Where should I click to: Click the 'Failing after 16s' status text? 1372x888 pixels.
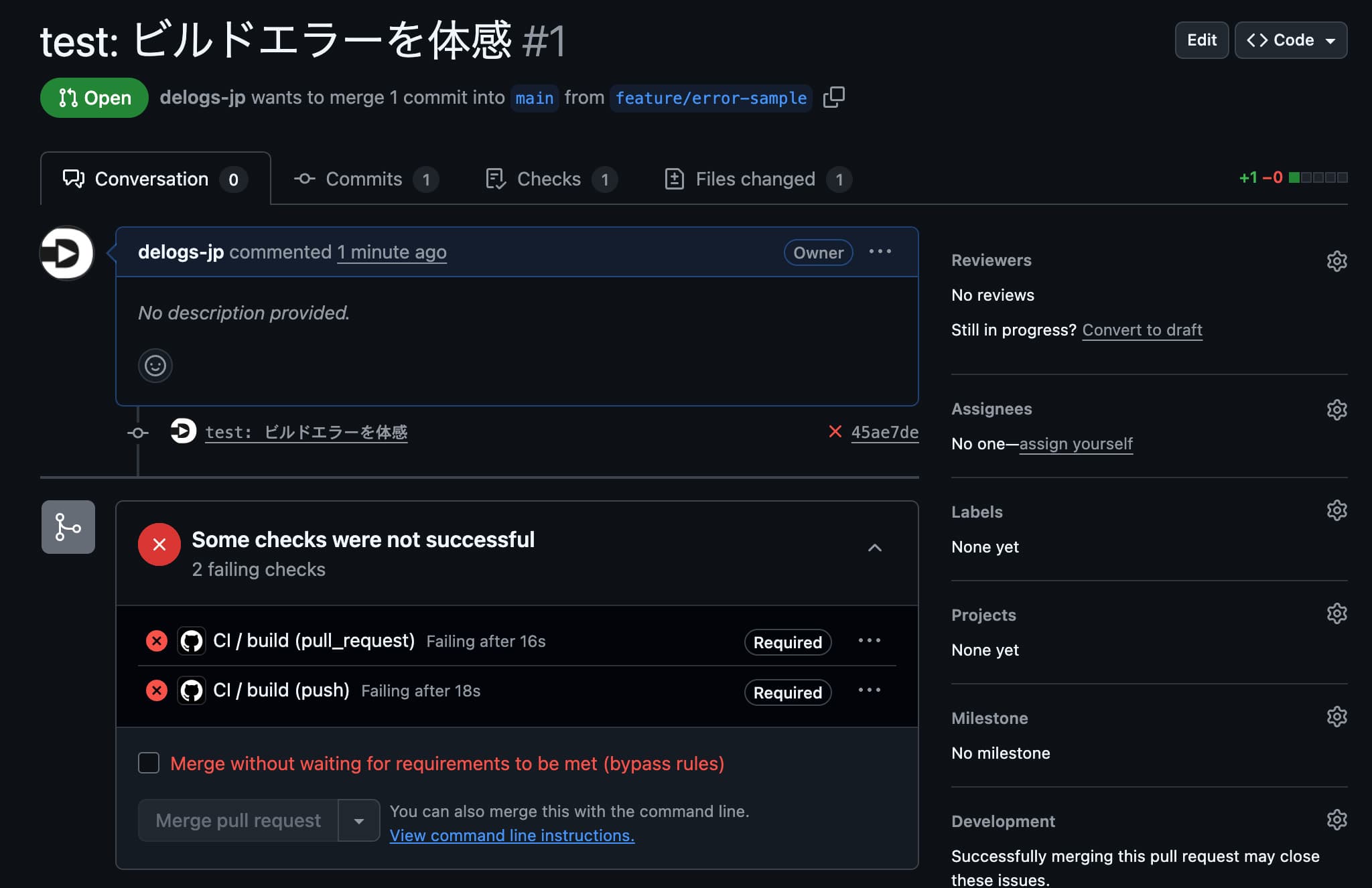[x=486, y=641]
